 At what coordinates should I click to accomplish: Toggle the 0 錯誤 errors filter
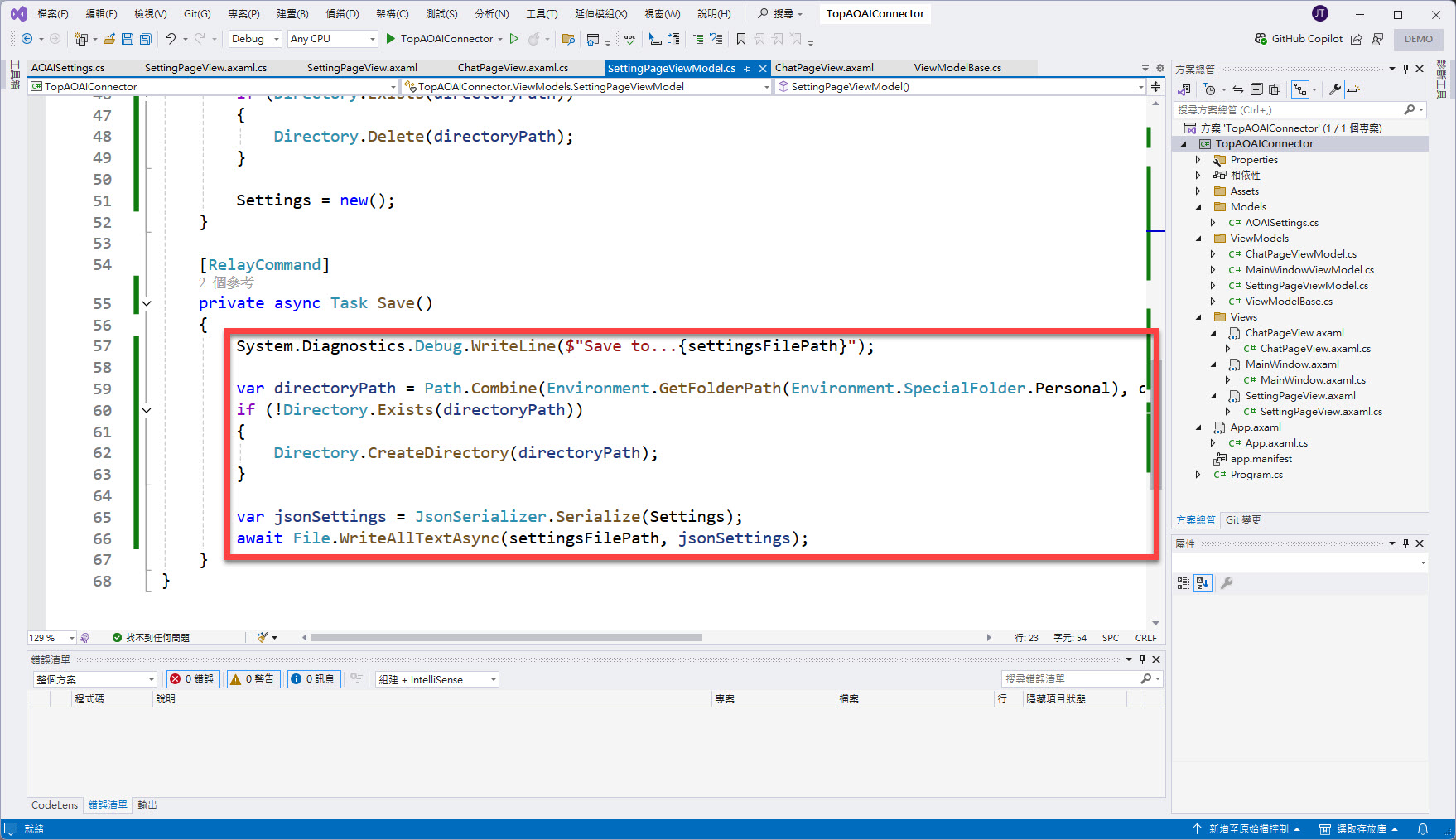[193, 679]
